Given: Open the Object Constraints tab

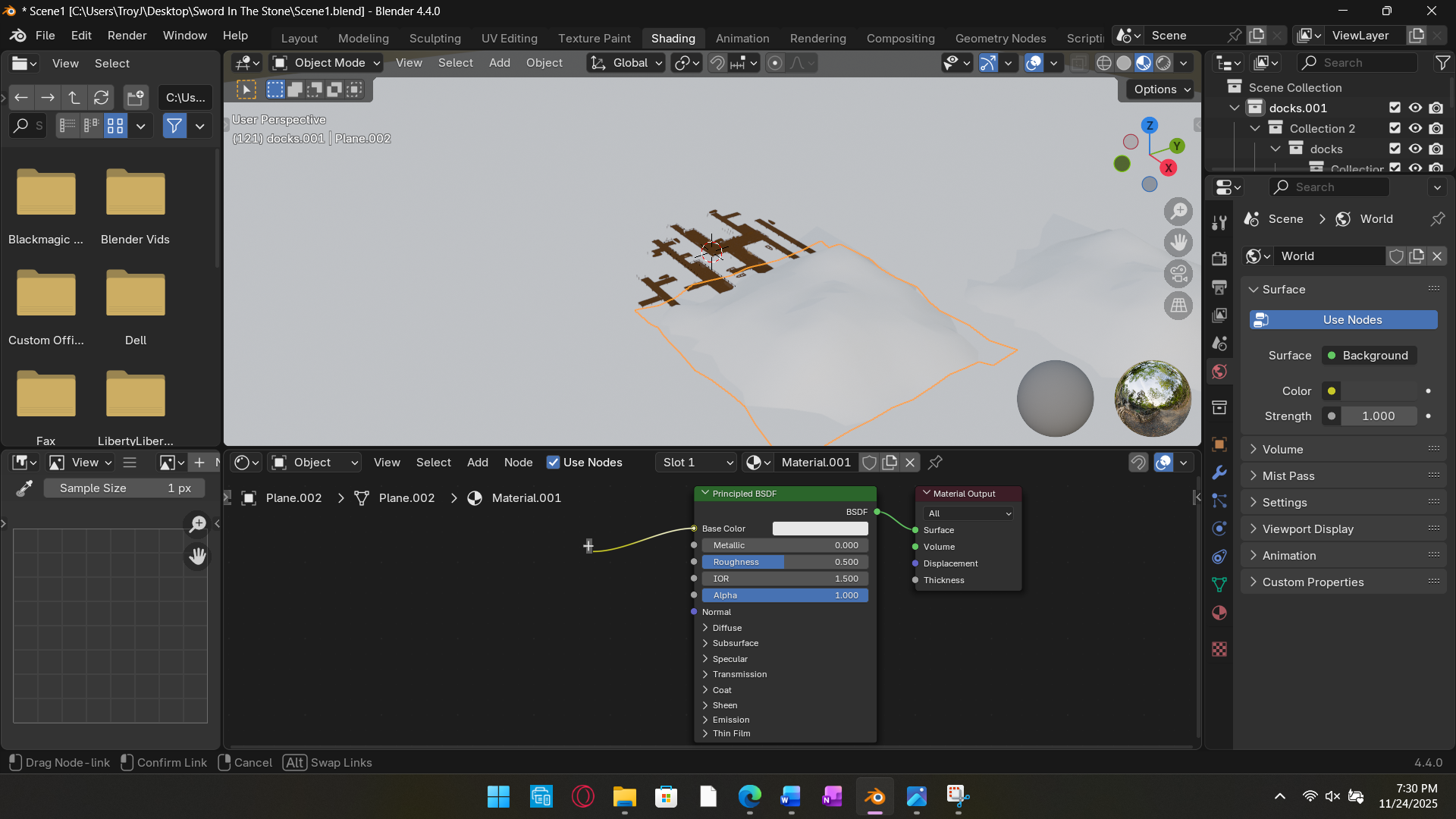Looking at the screenshot, I should [1219, 557].
